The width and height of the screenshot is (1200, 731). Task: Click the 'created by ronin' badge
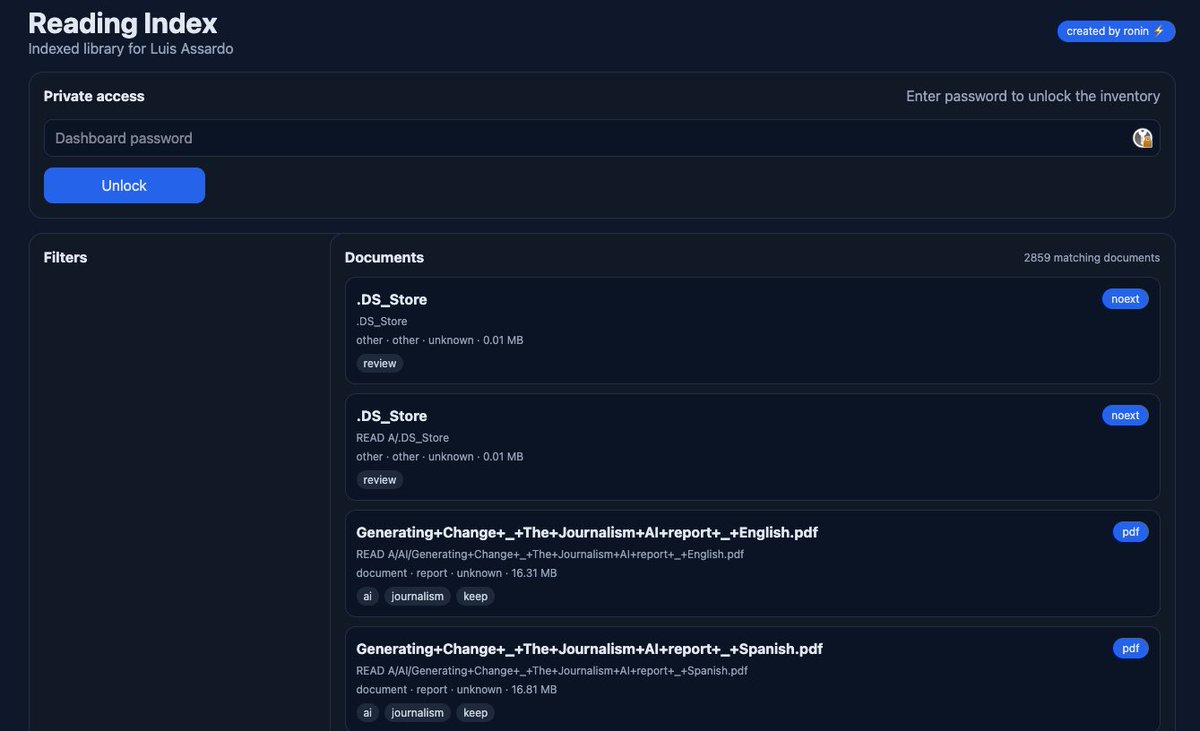1116,31
